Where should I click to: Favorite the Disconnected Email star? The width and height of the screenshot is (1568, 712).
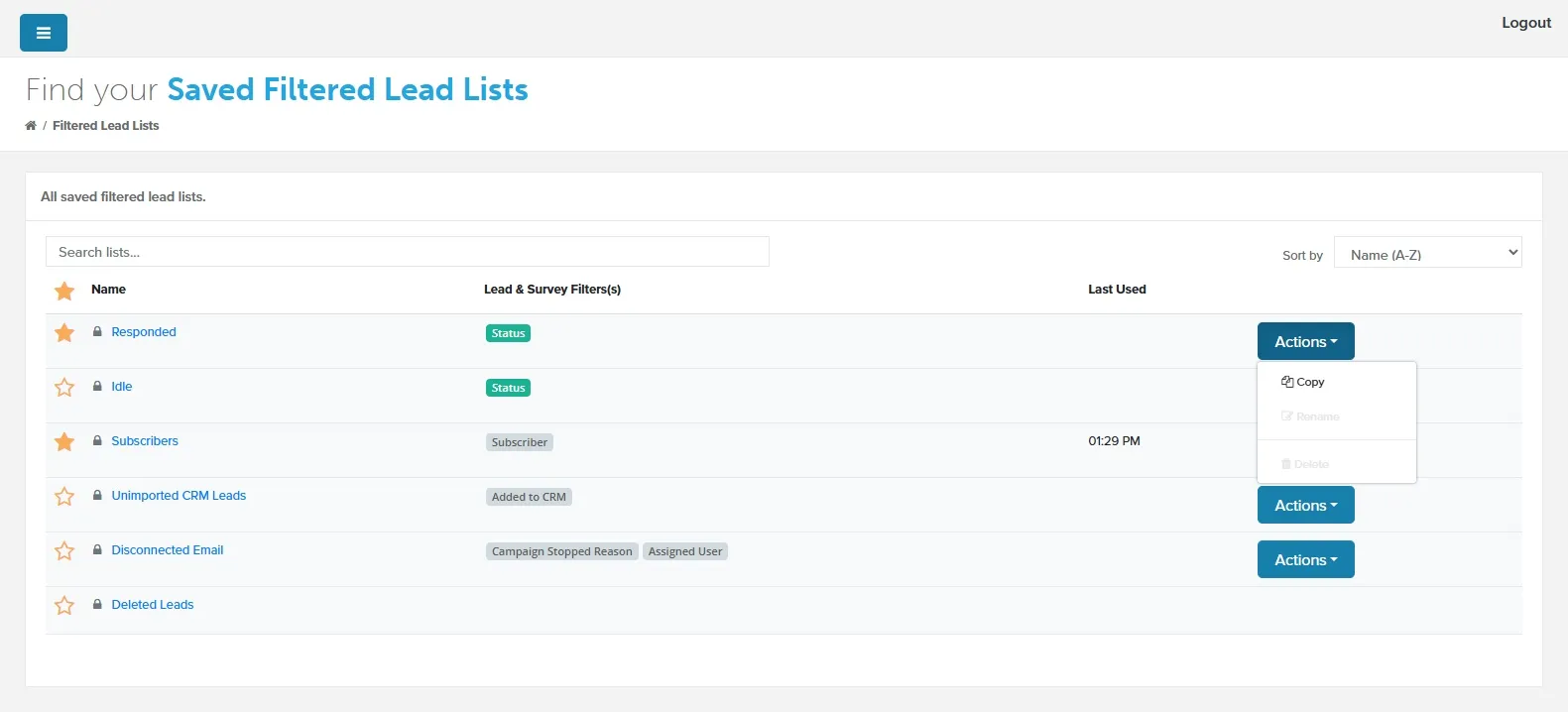[64, 550]
